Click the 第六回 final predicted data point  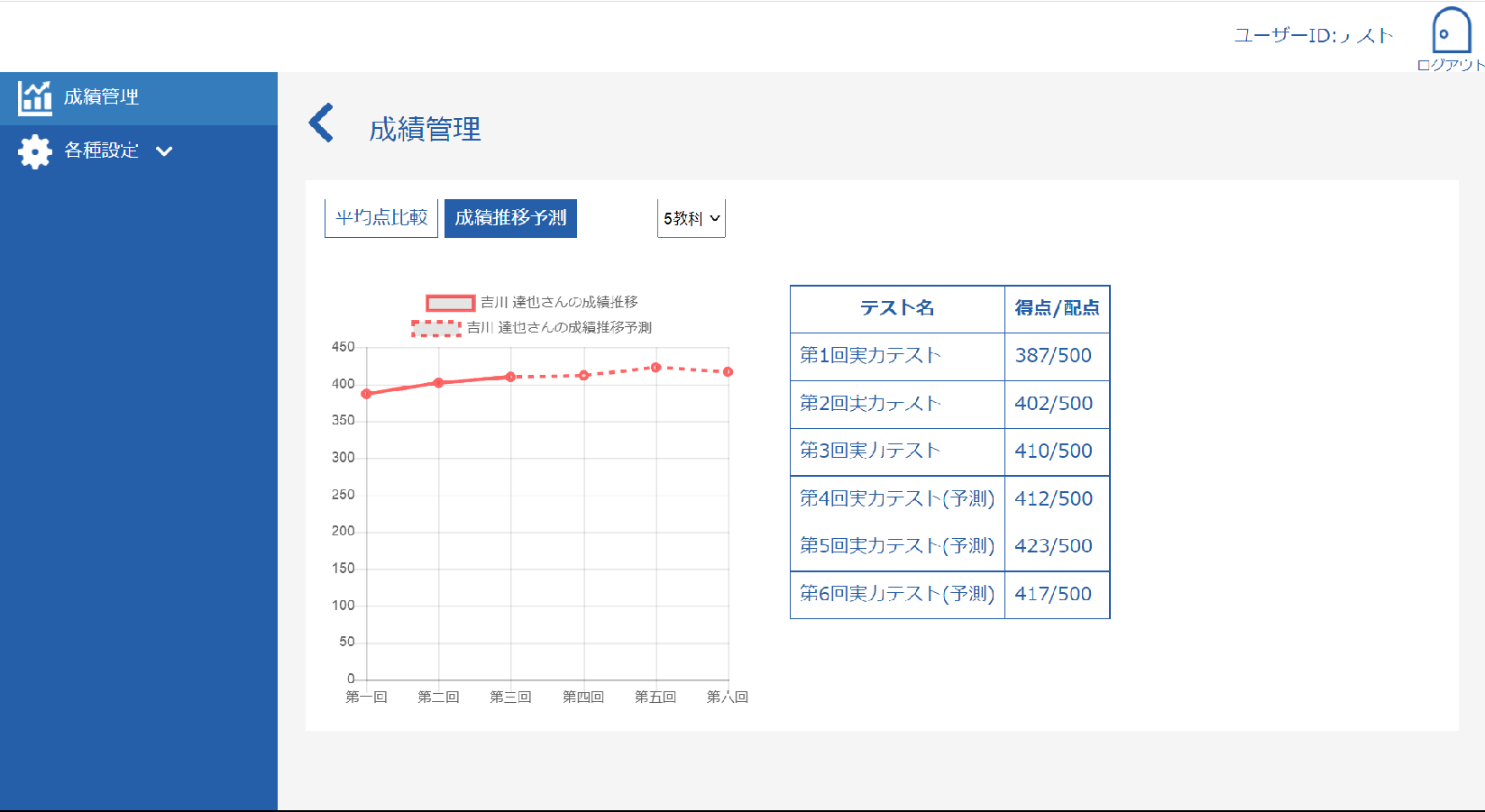pos(728,371)
